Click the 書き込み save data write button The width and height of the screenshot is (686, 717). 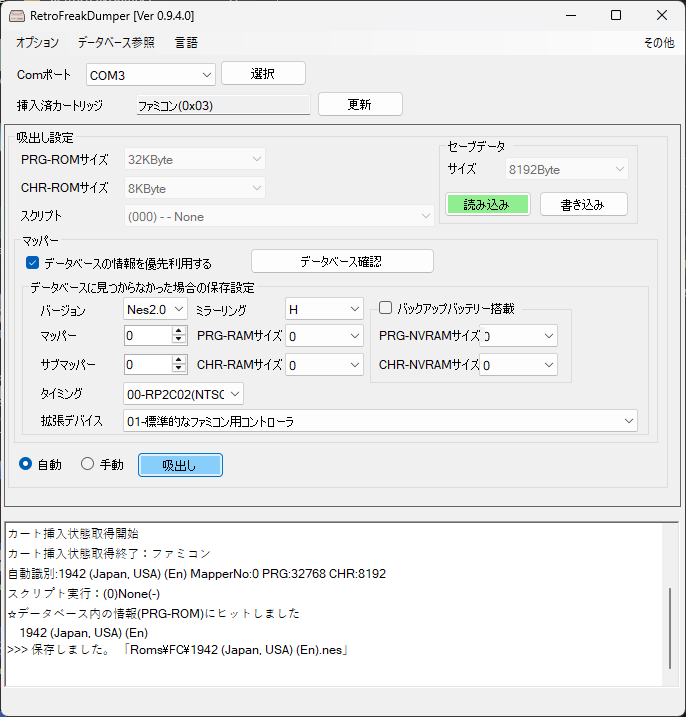pyautogui.click(x=584, y=204)
